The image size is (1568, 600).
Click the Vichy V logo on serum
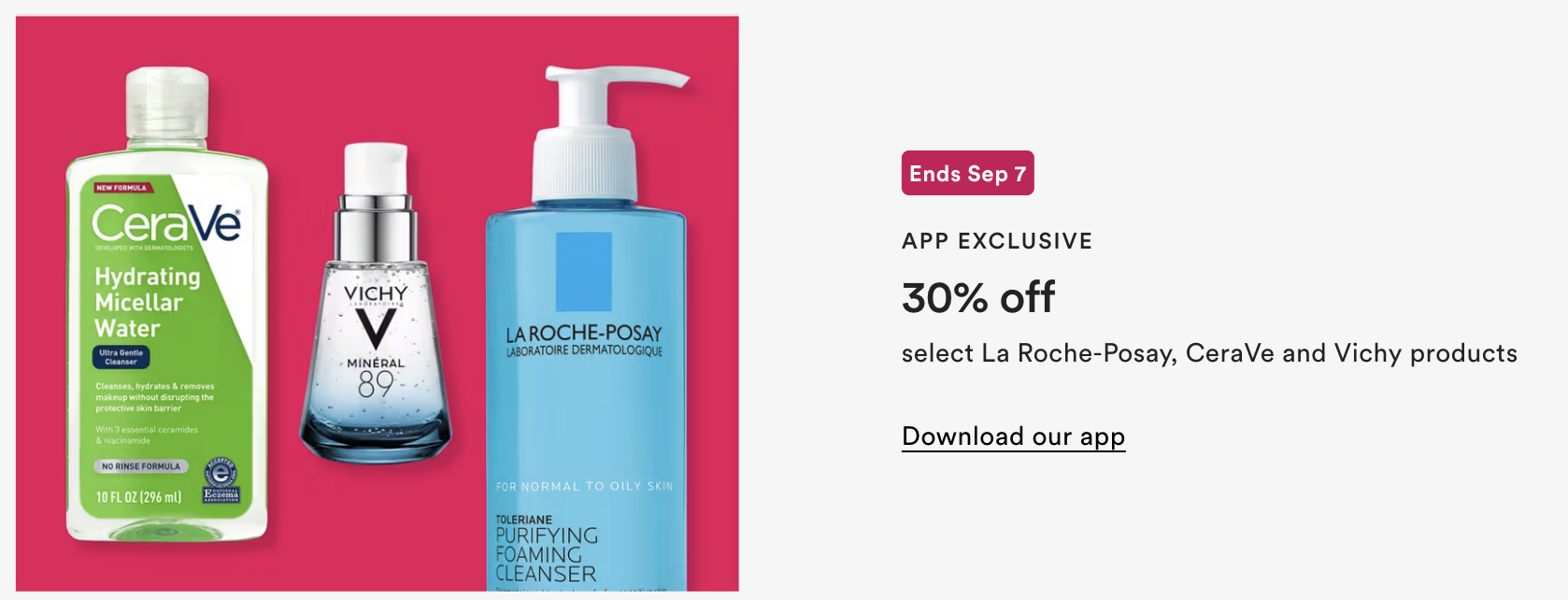pyautogui.click(x=376, y=328)
